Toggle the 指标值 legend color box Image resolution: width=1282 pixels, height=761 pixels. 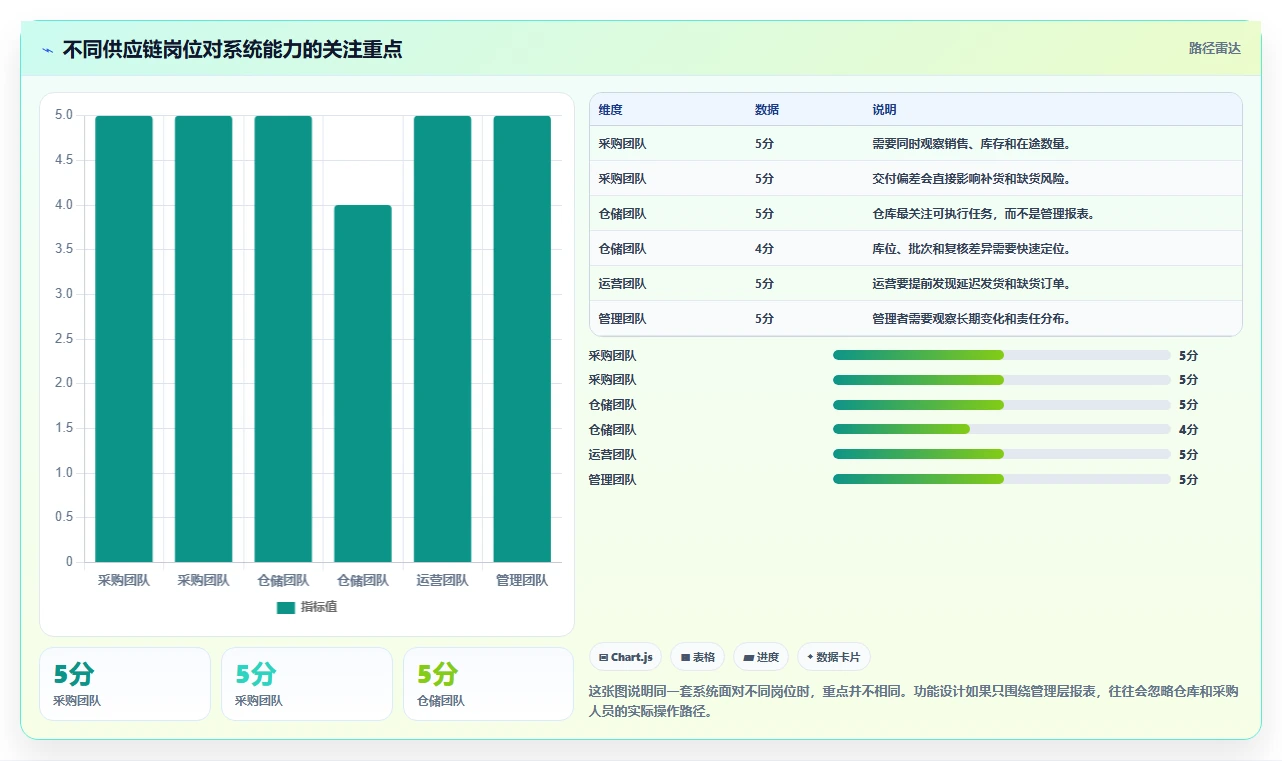pyautogui.click(x=286, y=607)
